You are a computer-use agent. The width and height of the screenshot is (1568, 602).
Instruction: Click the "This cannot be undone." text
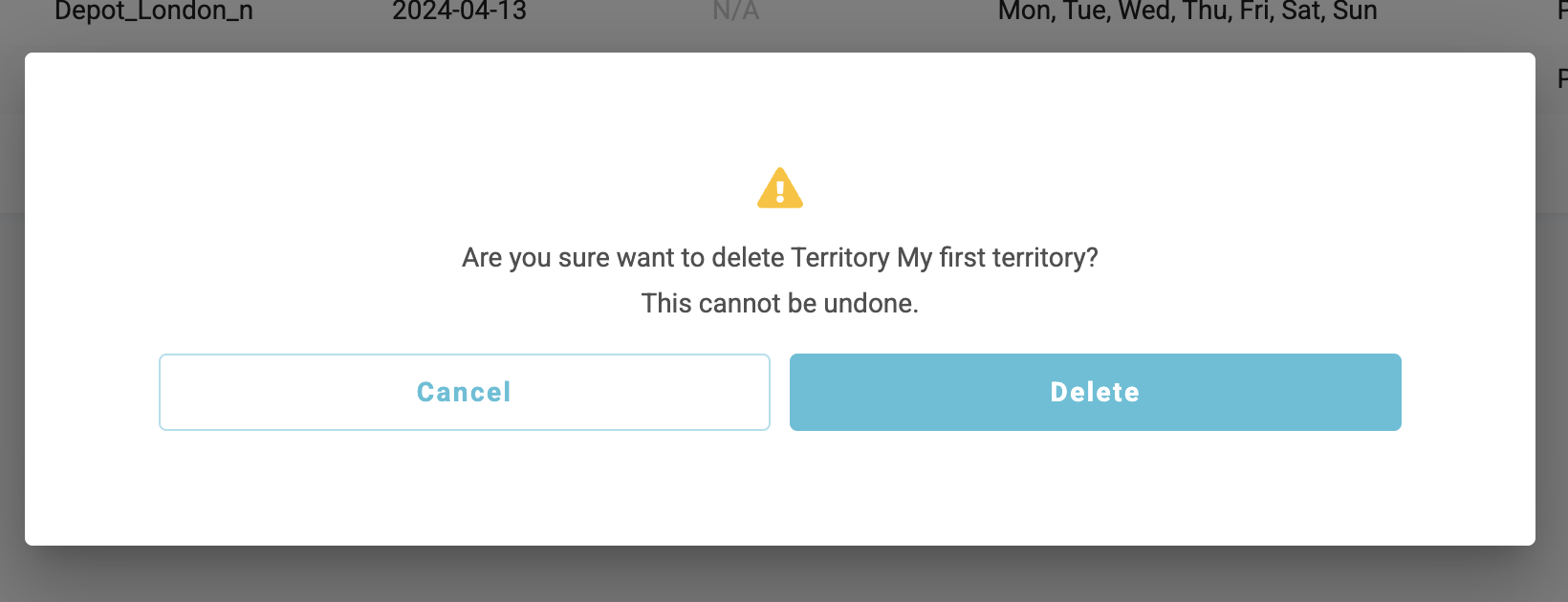click(779, 304)
